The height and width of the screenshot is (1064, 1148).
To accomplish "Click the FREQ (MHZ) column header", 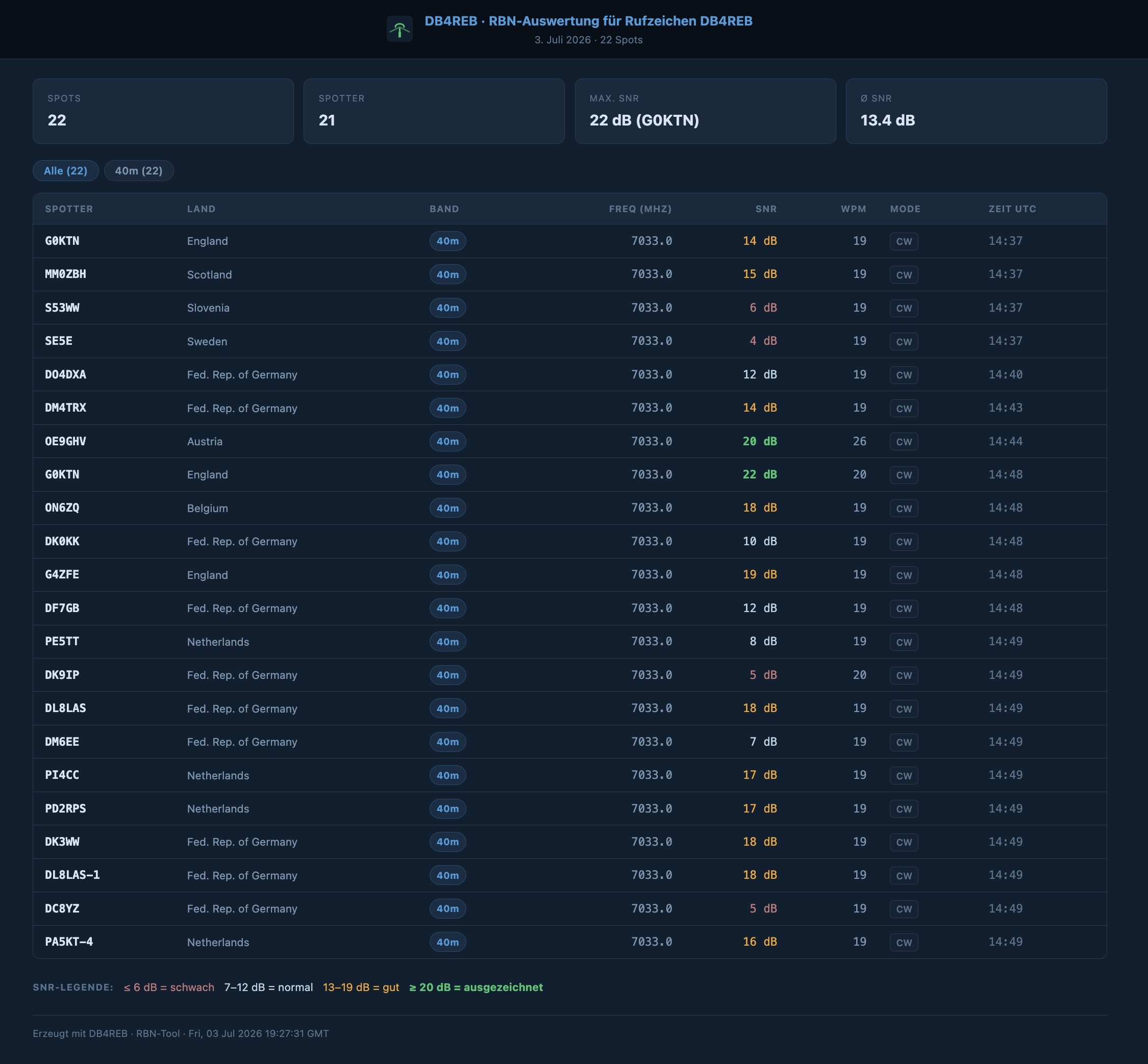I will pos(640,209).
